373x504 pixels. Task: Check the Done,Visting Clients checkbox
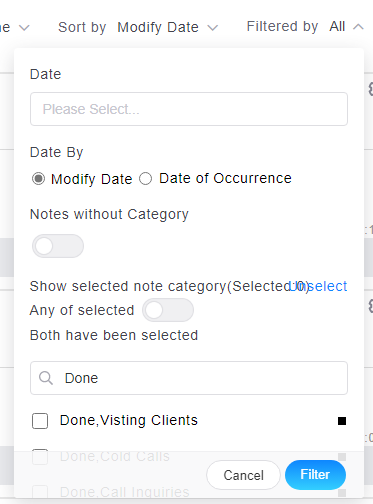click(40, 421)
